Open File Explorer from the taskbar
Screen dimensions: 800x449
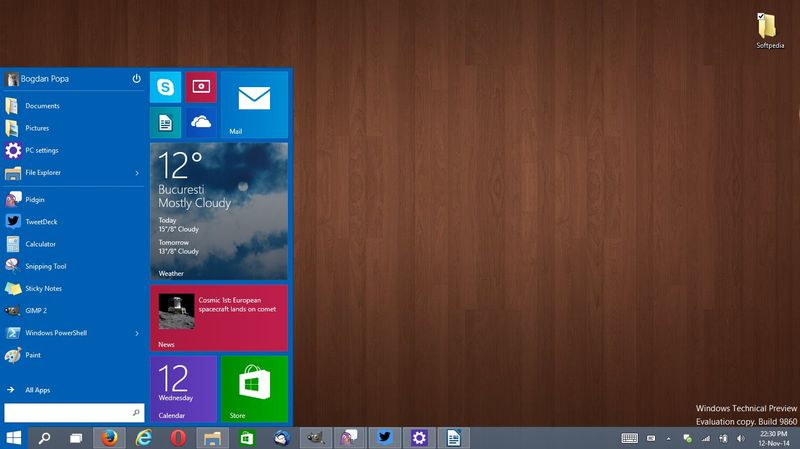click(x=212, y=438)
